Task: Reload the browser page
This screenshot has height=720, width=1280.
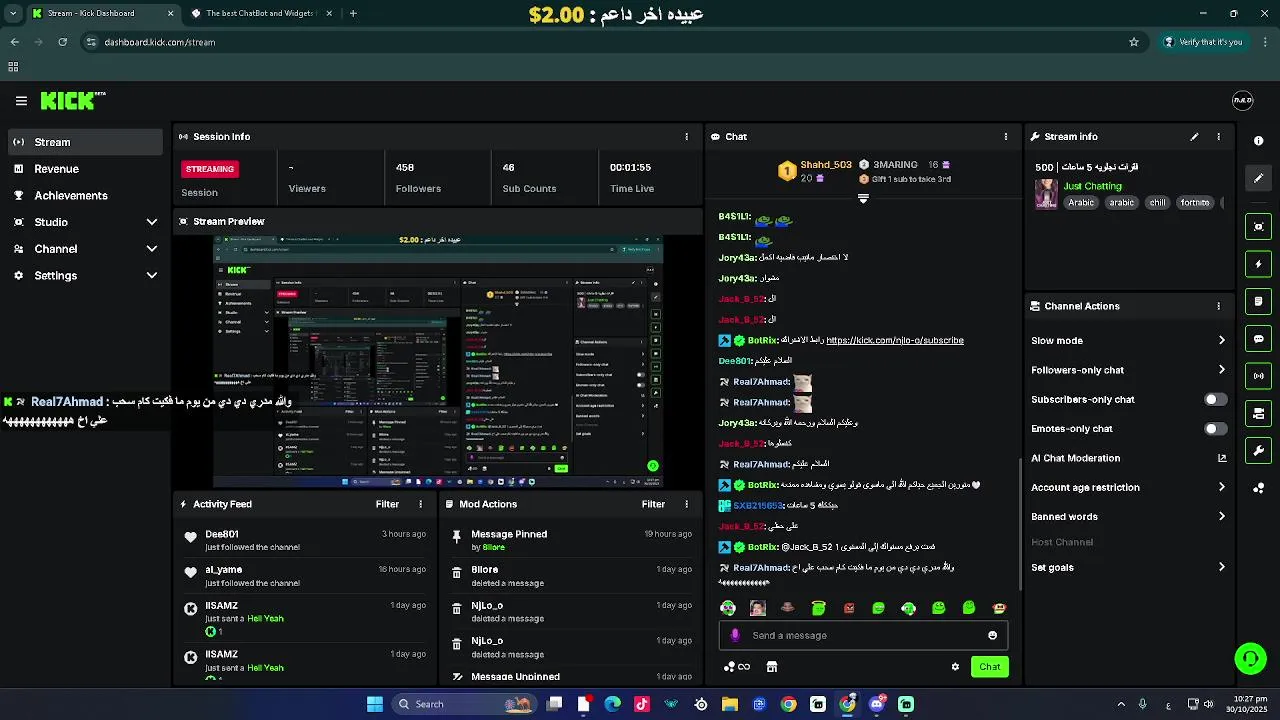Action: (63, 42)
